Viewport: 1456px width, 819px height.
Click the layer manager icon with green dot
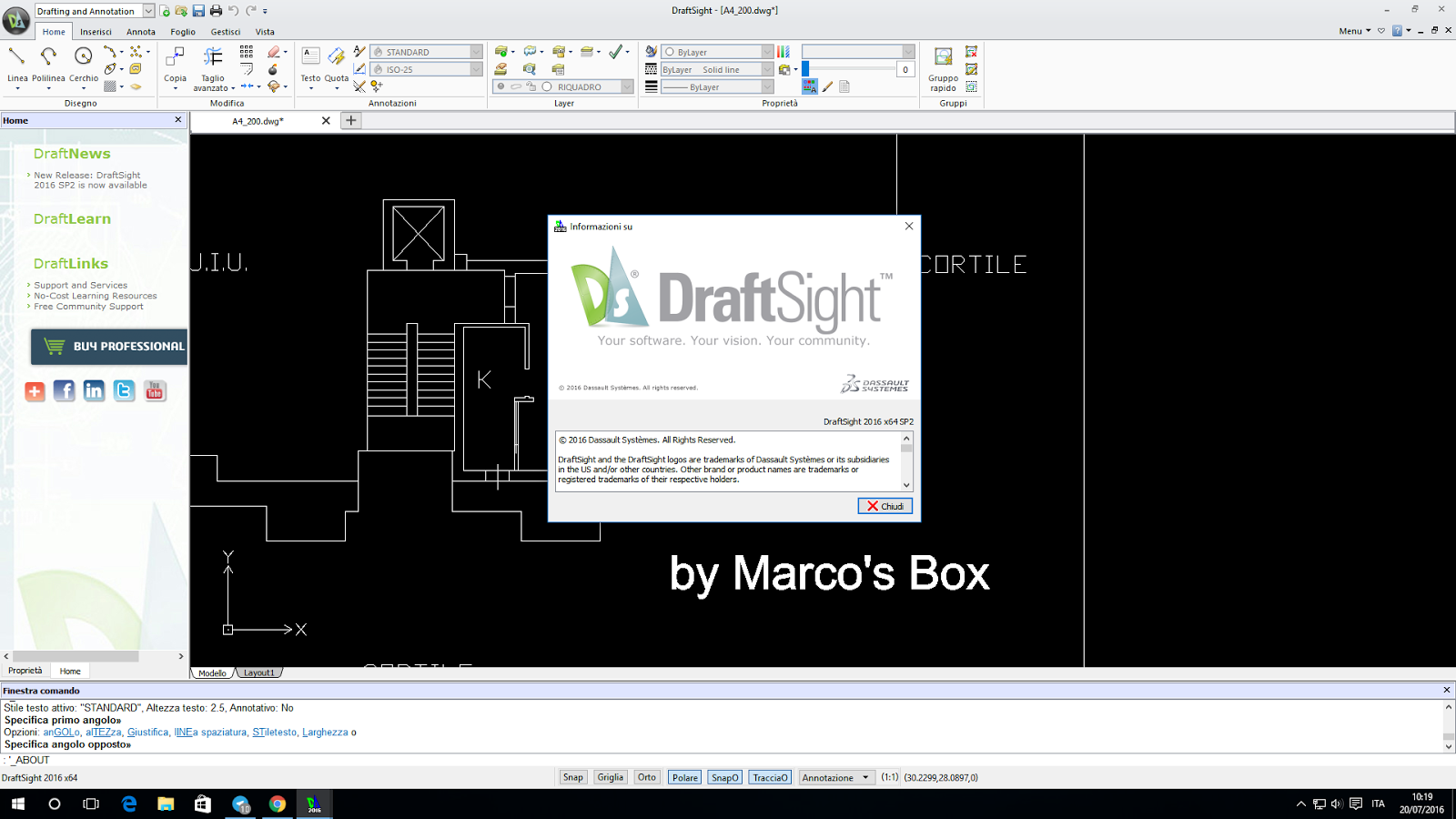[x=500, y=52]
